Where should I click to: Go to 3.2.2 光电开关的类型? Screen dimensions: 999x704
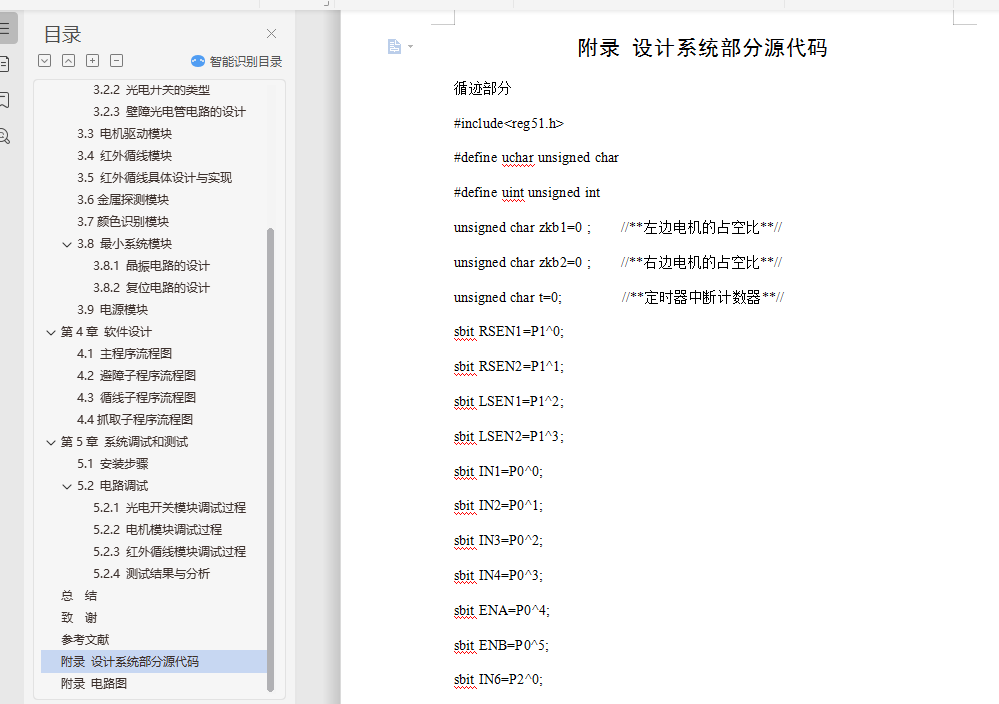[x=152, y=90]
